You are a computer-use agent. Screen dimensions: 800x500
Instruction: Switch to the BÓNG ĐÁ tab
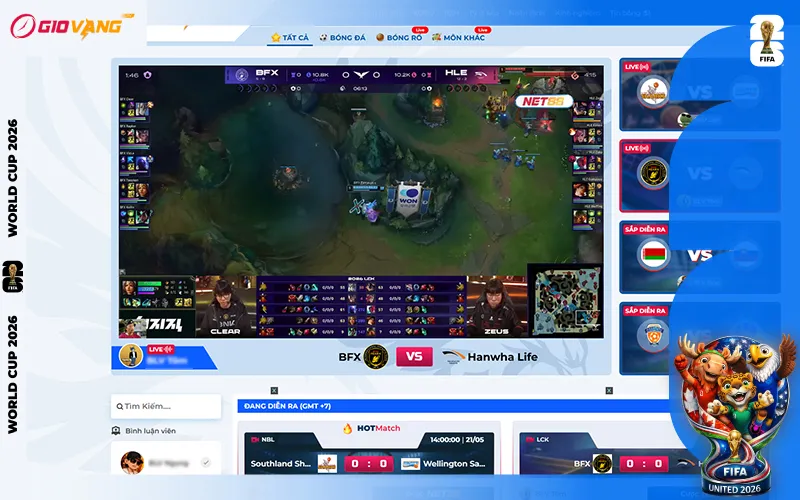pyautogui.click(x=342, y=37)
